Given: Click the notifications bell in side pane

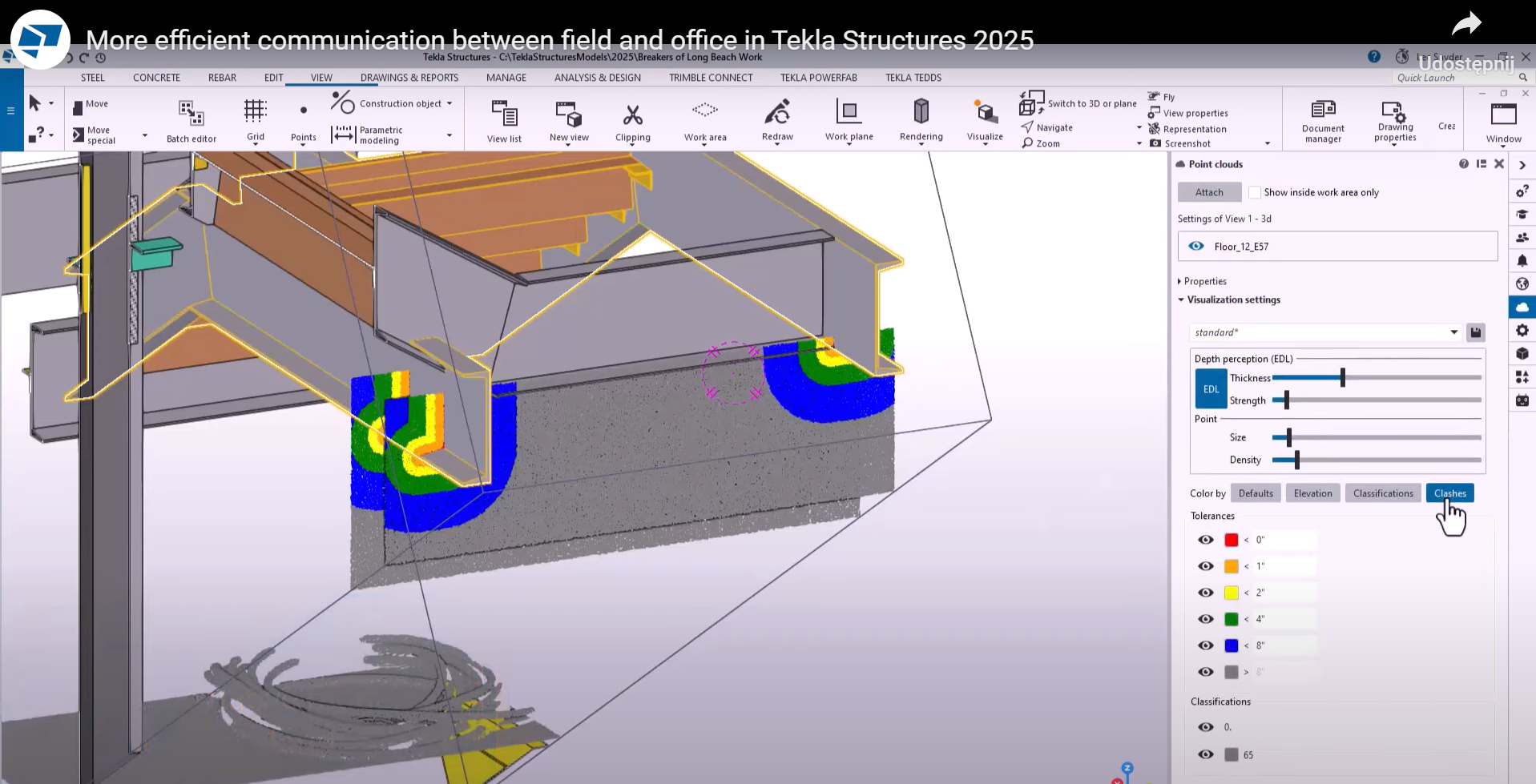Looking at the screenshot, I should (1522, 260).
